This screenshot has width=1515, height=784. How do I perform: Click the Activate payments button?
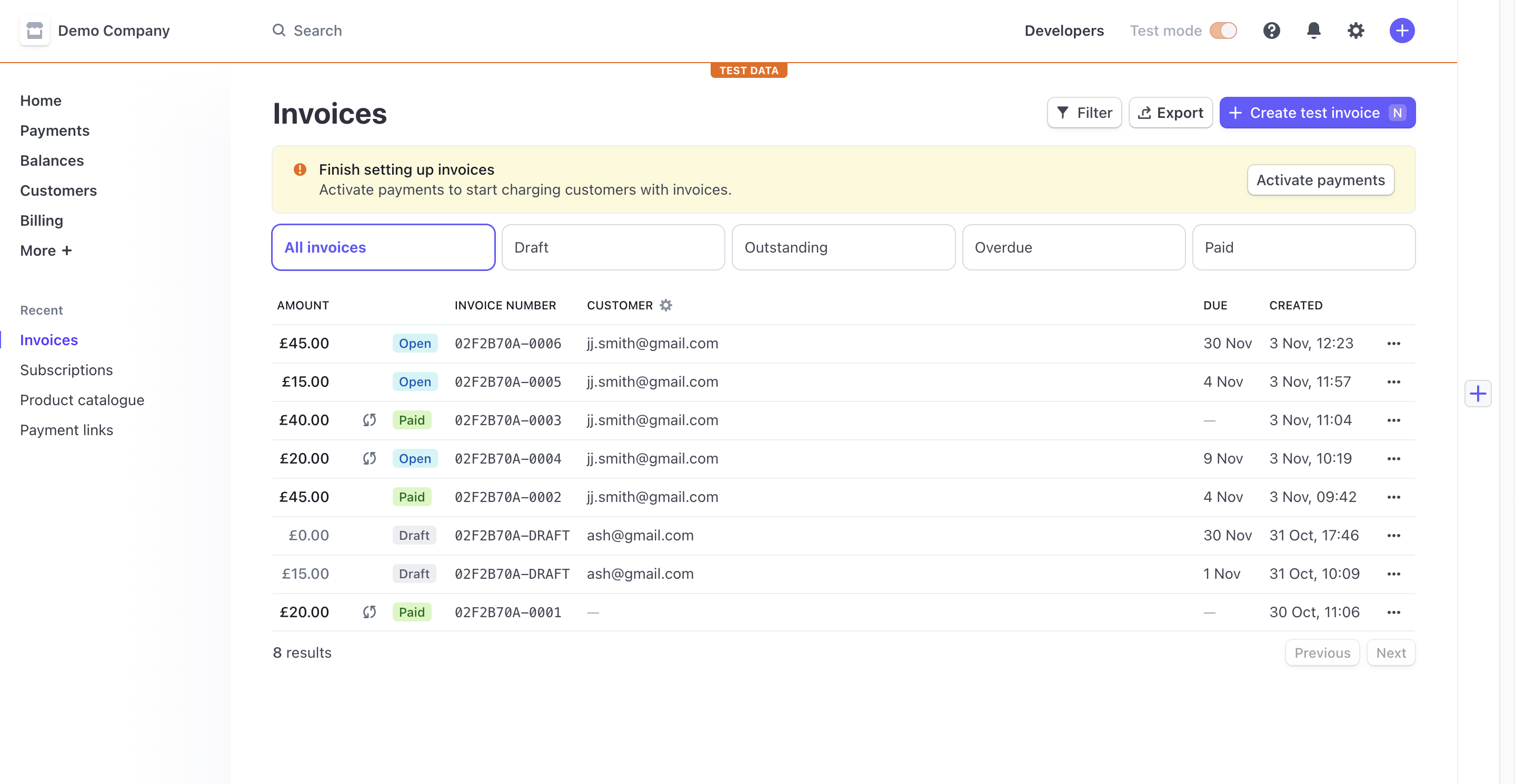pyautogui.click(x=1320, y=180)
